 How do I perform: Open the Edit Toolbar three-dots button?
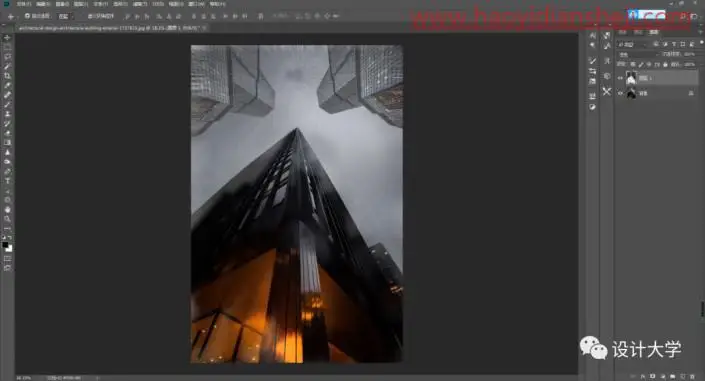(x=7, y=229)
